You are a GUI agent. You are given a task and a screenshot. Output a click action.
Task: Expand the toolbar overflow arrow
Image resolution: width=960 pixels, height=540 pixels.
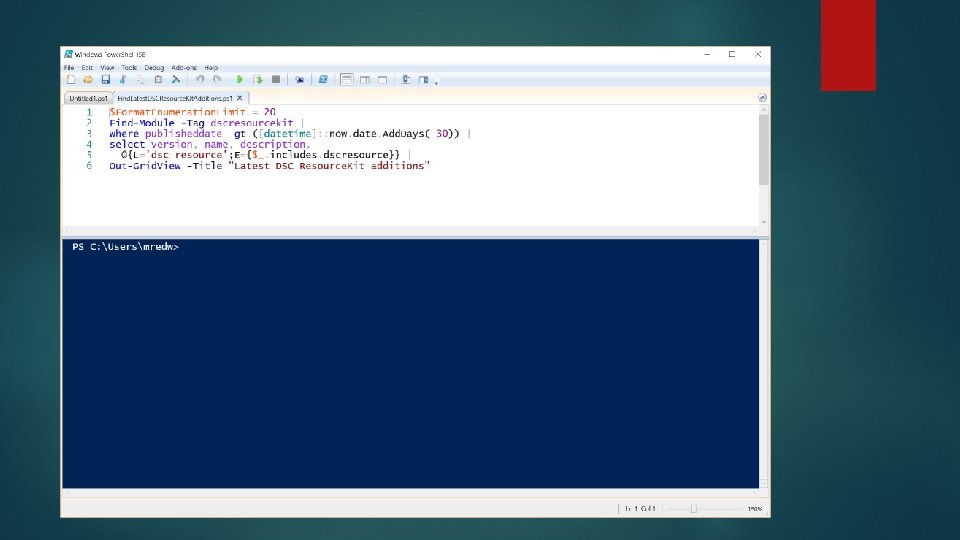[x=437, y=82]
